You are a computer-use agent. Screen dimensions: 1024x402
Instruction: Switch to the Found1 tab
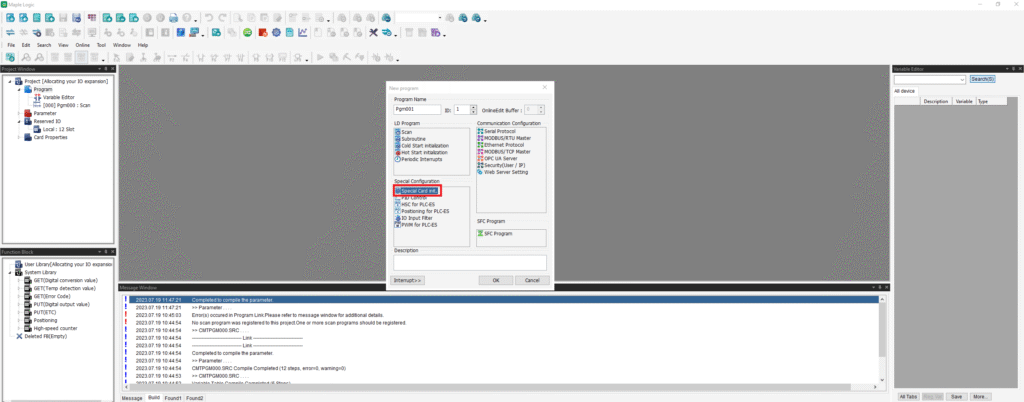(x=173, y=397)
